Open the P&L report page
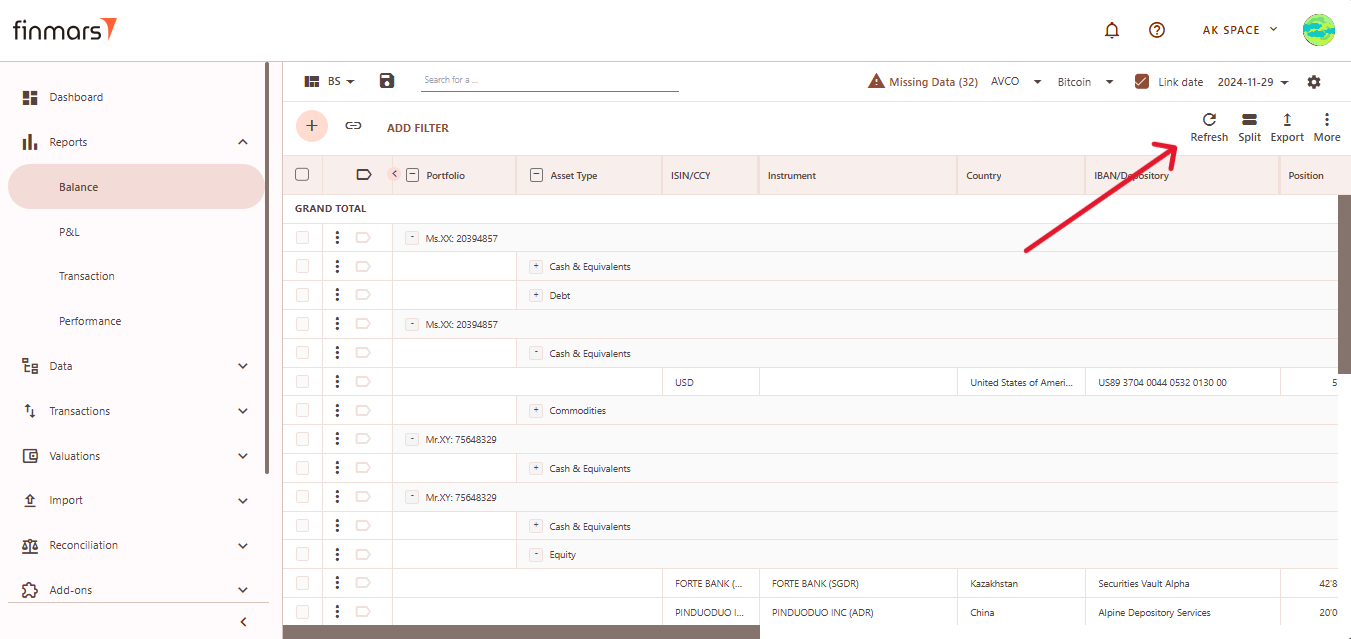The width and height of the screenshot is (1351, 639). tap(69, 232)
